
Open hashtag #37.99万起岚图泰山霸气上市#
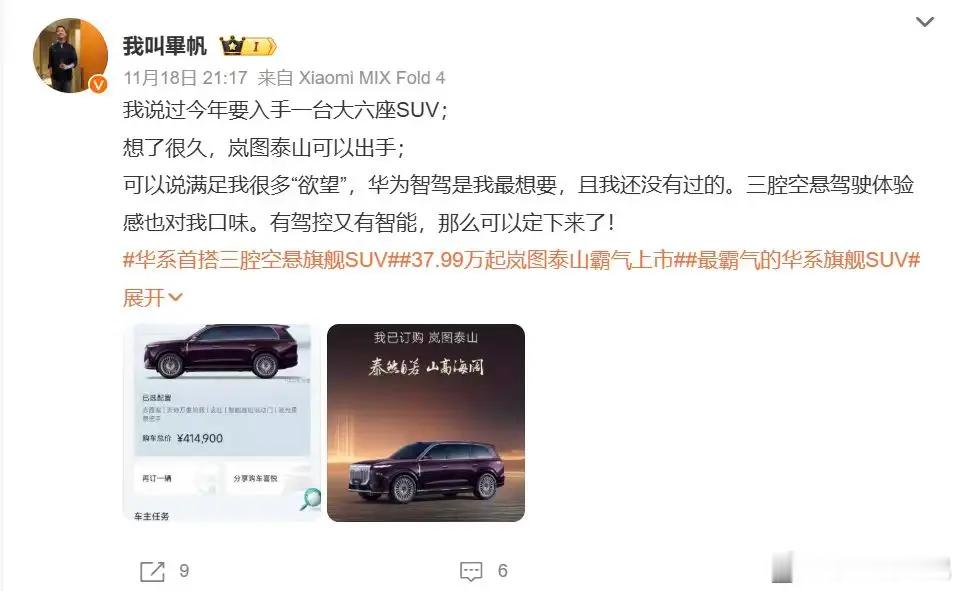pos(541,260)
